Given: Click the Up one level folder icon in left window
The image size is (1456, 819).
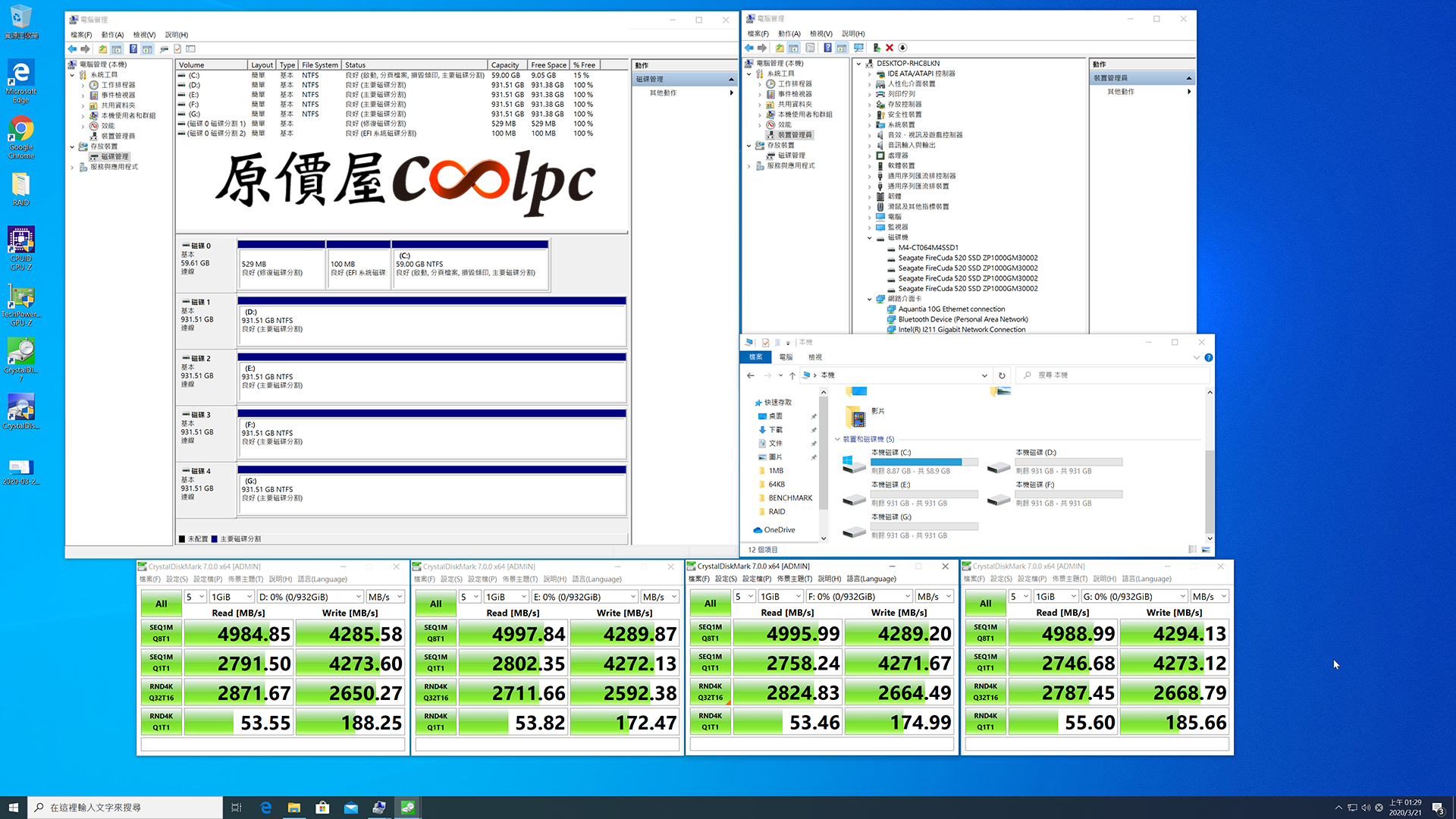Looking at the screenshot, I should (102, 49).
